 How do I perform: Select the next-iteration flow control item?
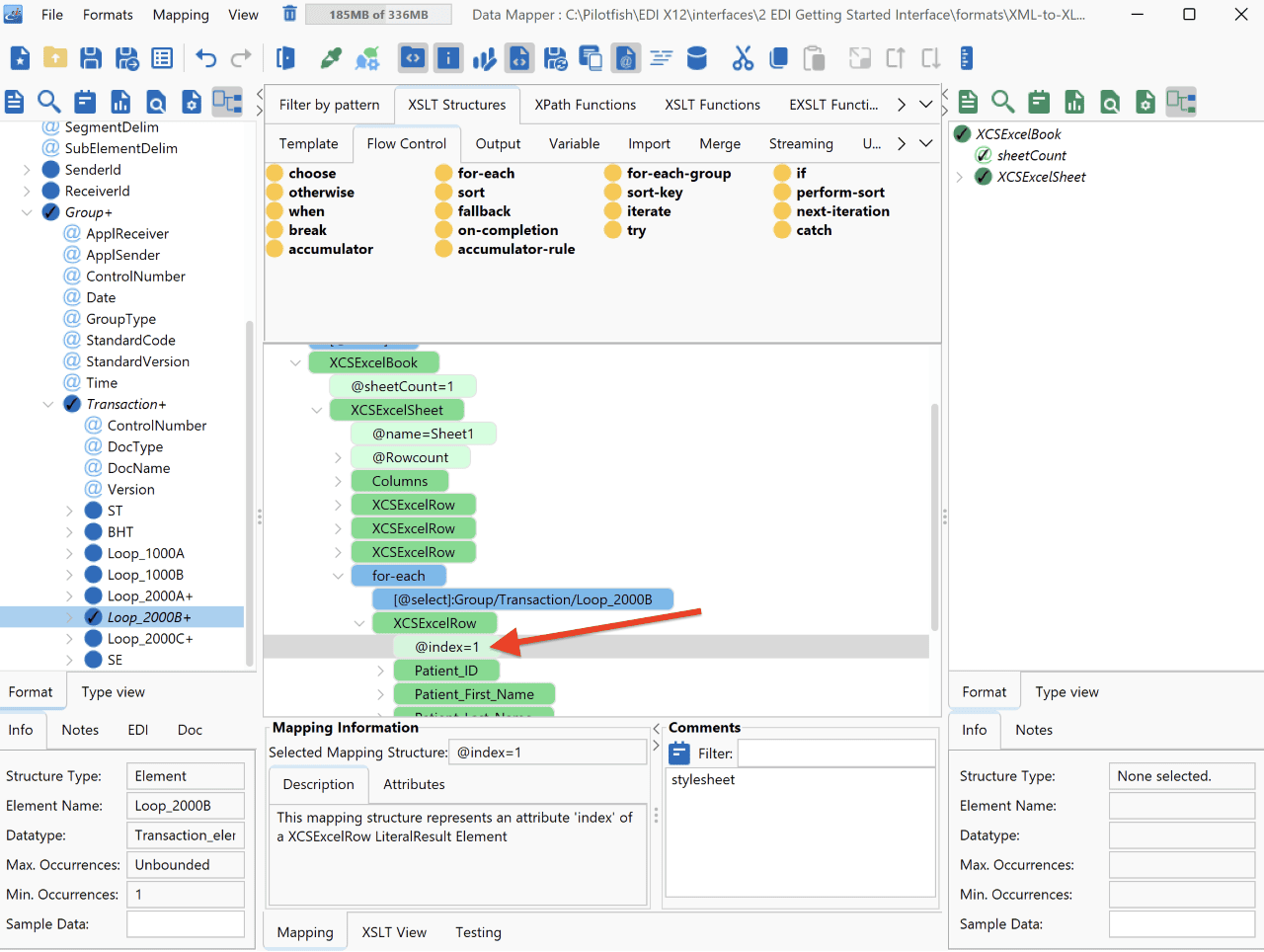pyautogui.click(x=831, y=211)
